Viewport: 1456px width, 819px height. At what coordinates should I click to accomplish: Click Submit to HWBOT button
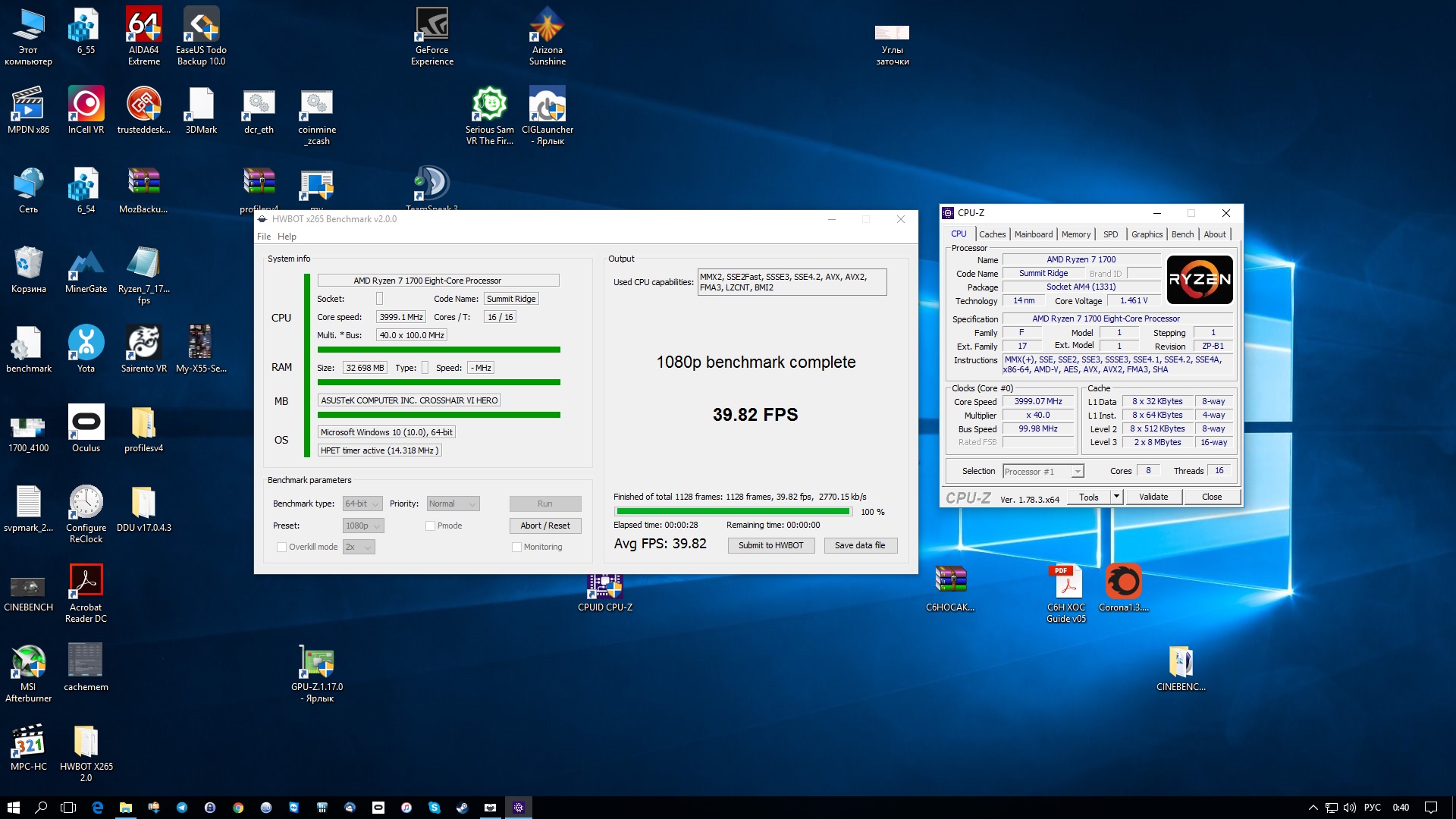pos(770,545)
